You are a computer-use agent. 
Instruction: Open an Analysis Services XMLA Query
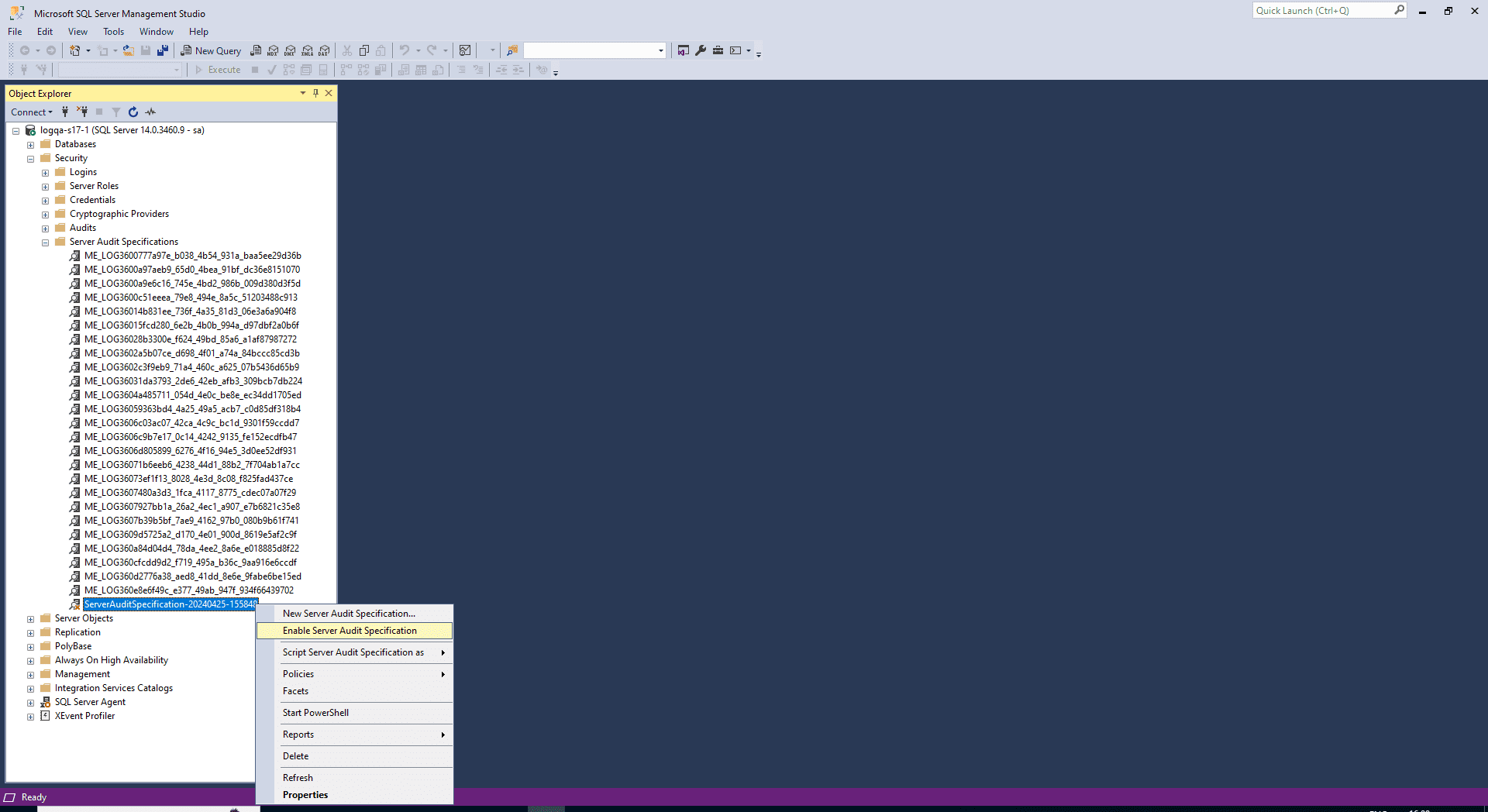pos(308,50)
